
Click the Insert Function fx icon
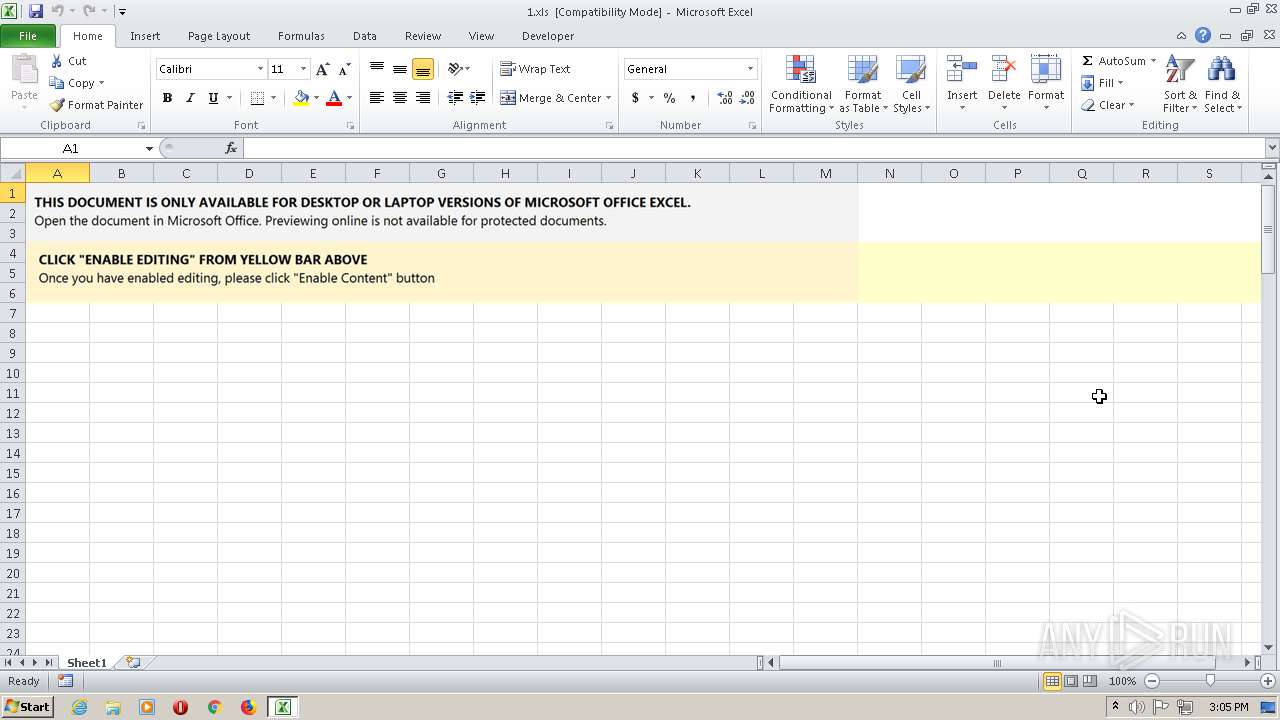click(x=231, y=148)
